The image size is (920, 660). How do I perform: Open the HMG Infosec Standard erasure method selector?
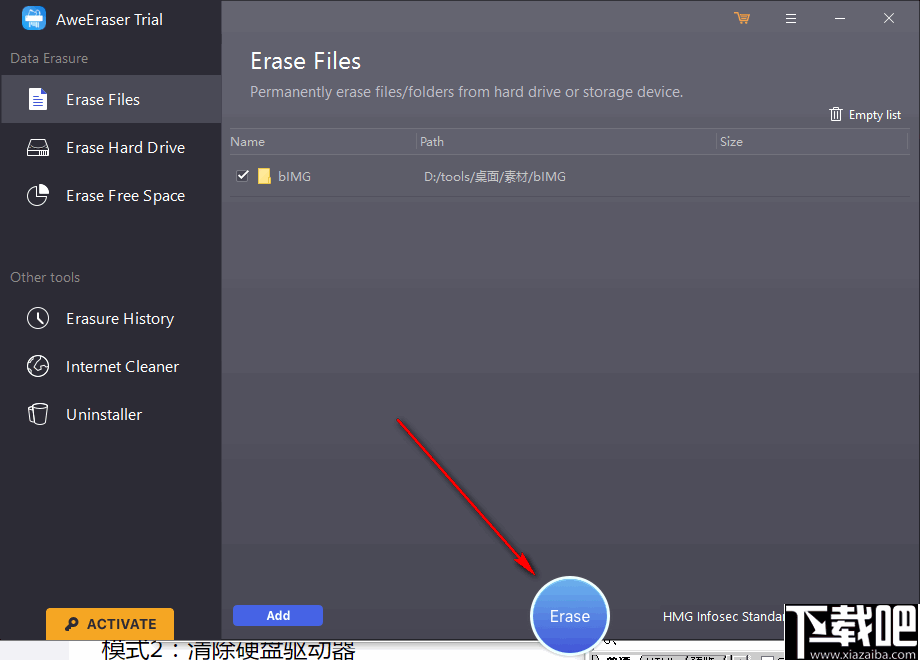point(723,617)
